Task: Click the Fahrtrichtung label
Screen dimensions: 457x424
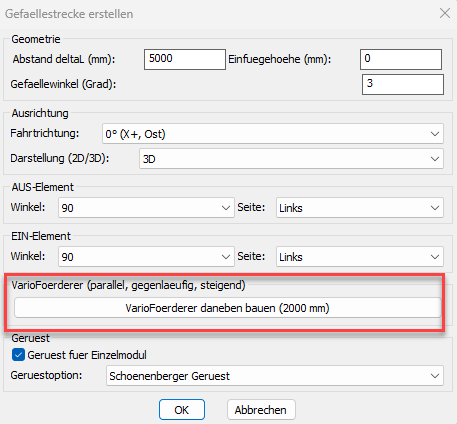Action: click(45, 133)
